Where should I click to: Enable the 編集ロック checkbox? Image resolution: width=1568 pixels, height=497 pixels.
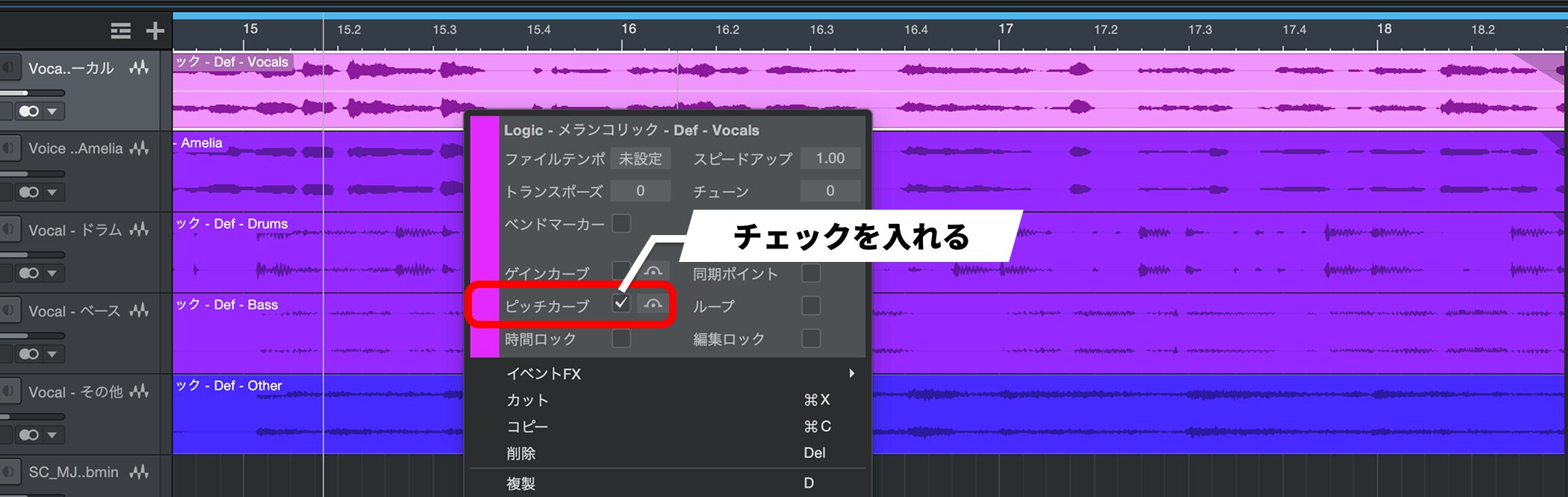[811, 338]
